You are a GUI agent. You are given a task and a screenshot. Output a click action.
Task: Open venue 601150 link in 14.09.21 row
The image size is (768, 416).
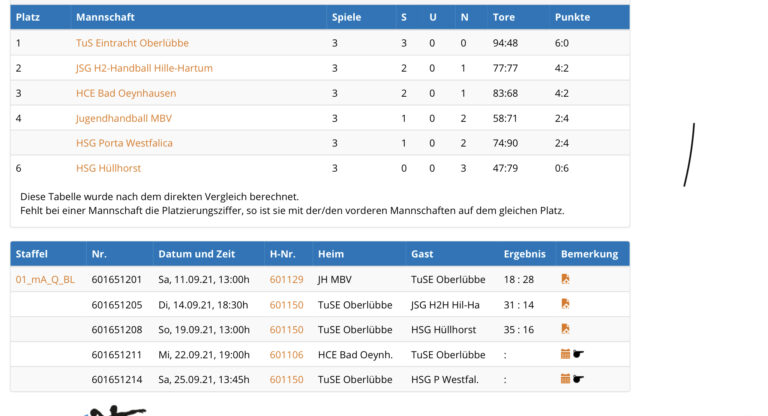click(x=286, y=304)
